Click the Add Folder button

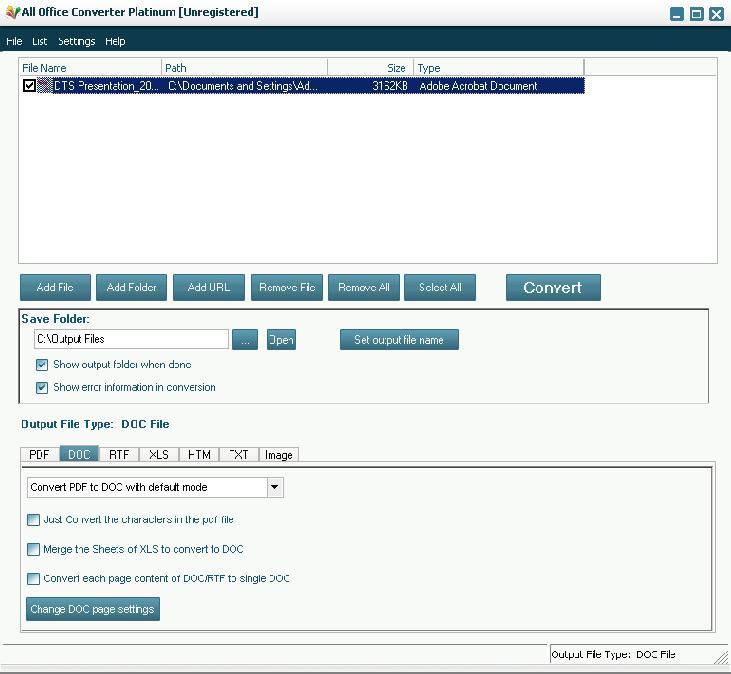click(131, 288)
